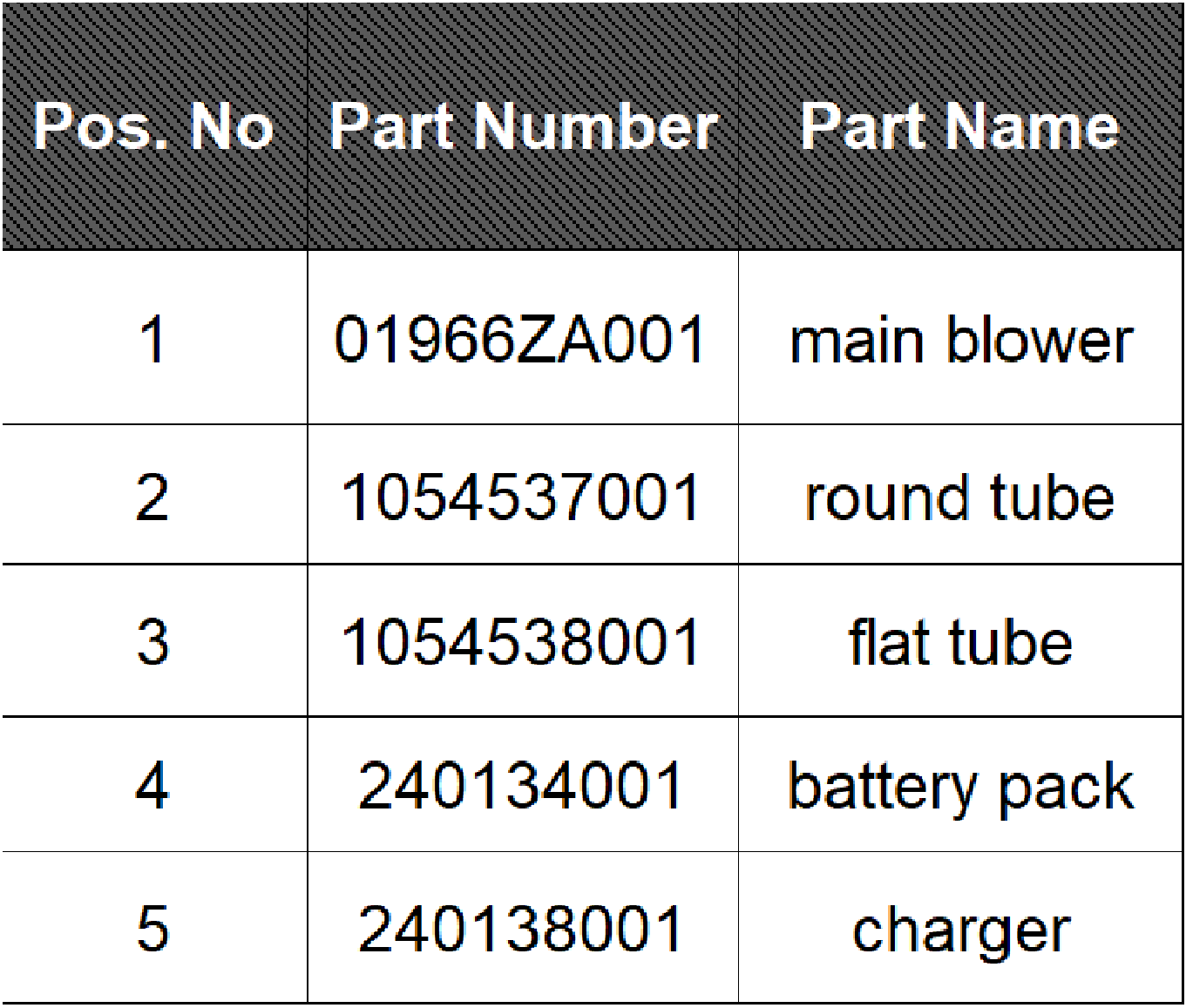Select position number 3 cell
This screenshot has height=1008, width=1186.
pos(154,640)
